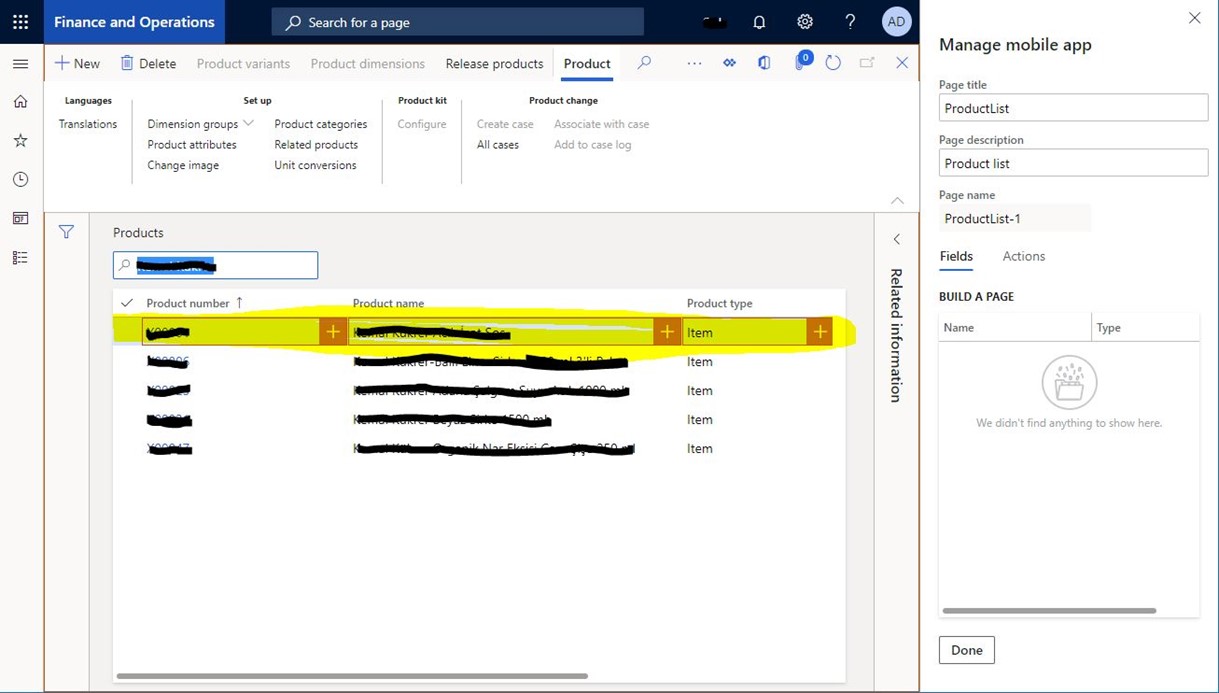The width and height of the screenshot is (1219, 693).
Task: Collapse the ribbon action pane chevron
Action: click(x=897, y=200)
